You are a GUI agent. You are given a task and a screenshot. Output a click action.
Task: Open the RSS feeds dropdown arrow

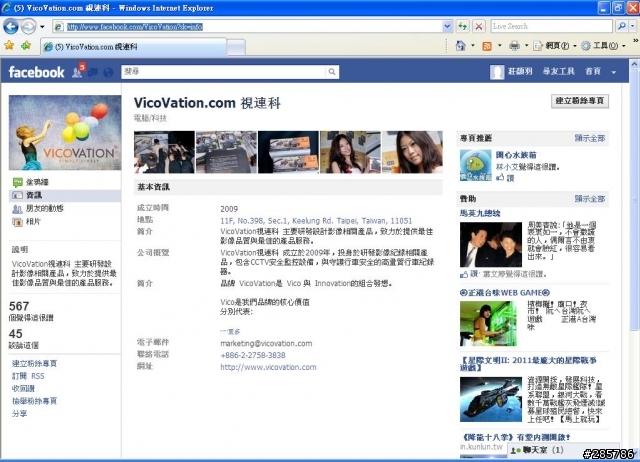pos(500,46)
